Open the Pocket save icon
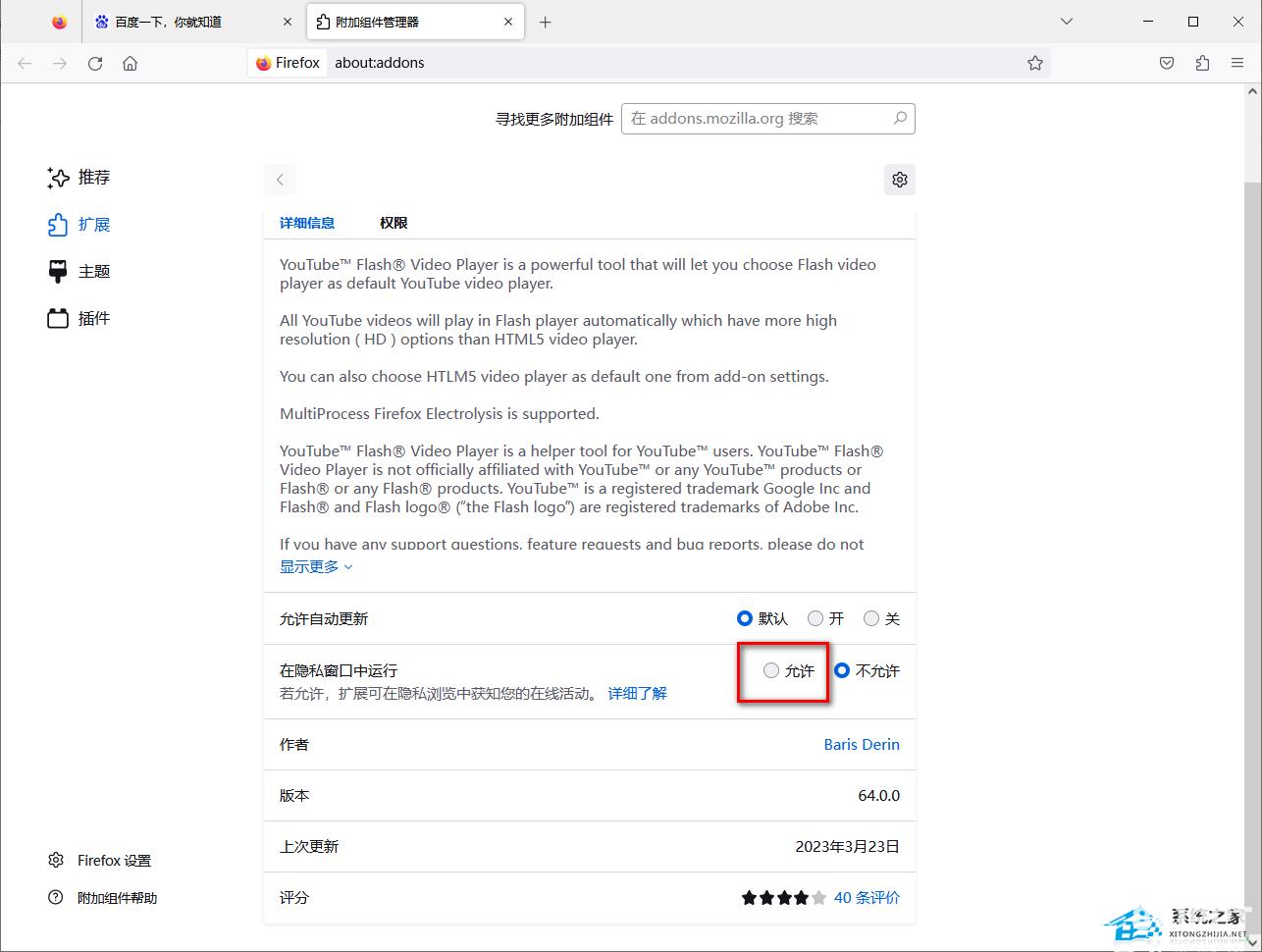The width and height of the screenshot is (1262, 952). tap(1167, 63)
